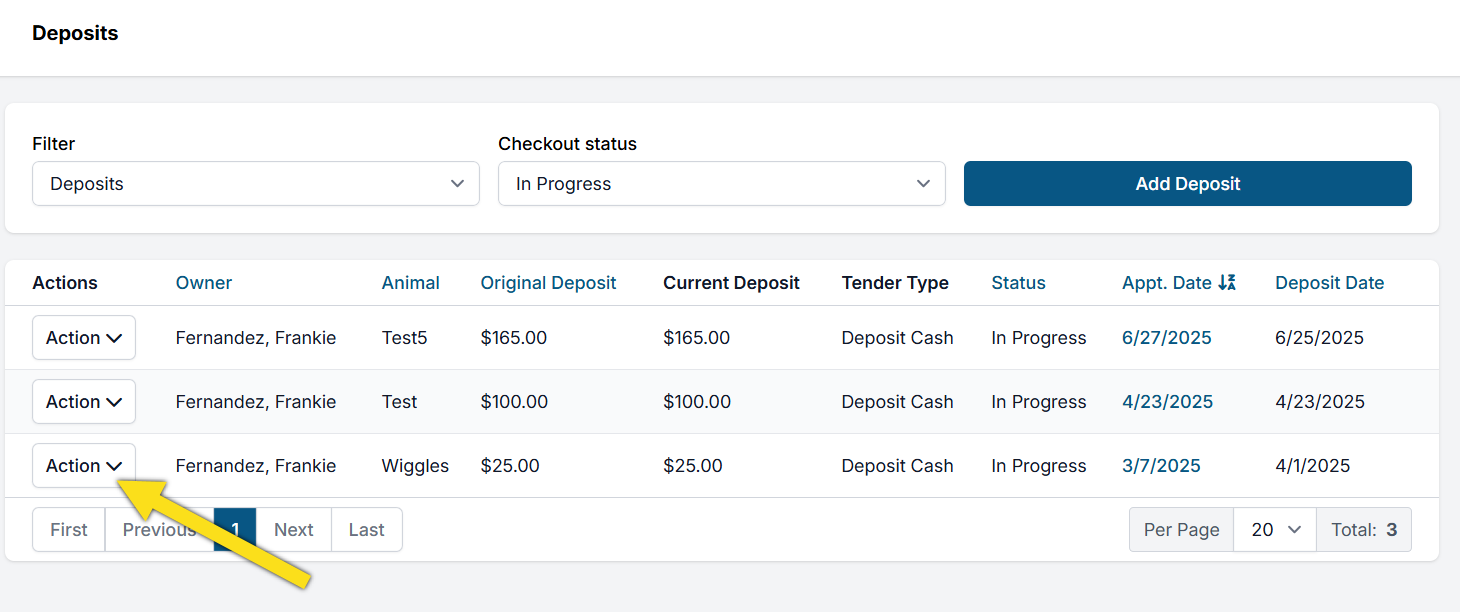
Task: Sort by Deposit Date column header
Action: point(1329,283)
